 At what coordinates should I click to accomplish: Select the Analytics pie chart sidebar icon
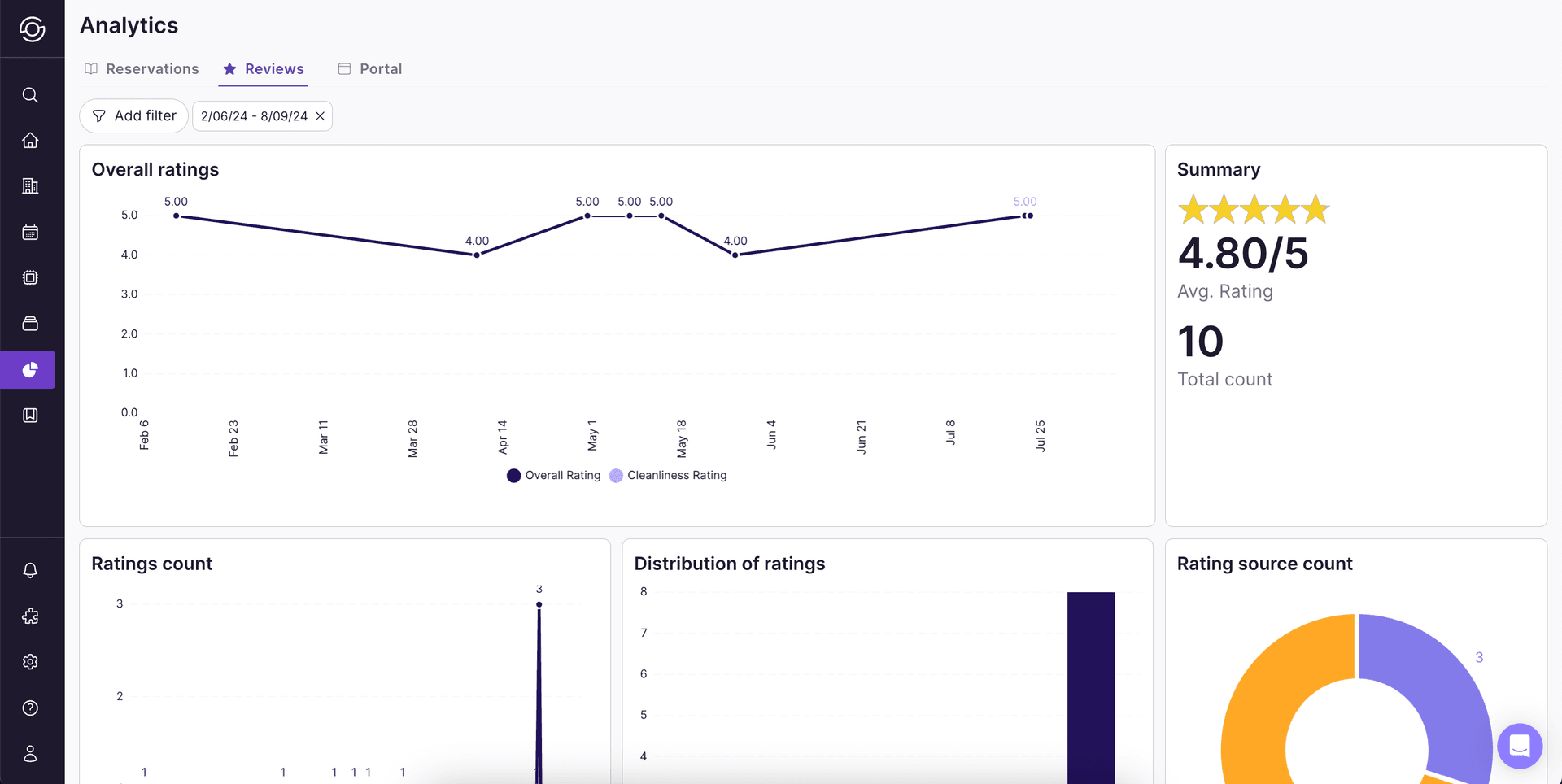pos(30,369)
